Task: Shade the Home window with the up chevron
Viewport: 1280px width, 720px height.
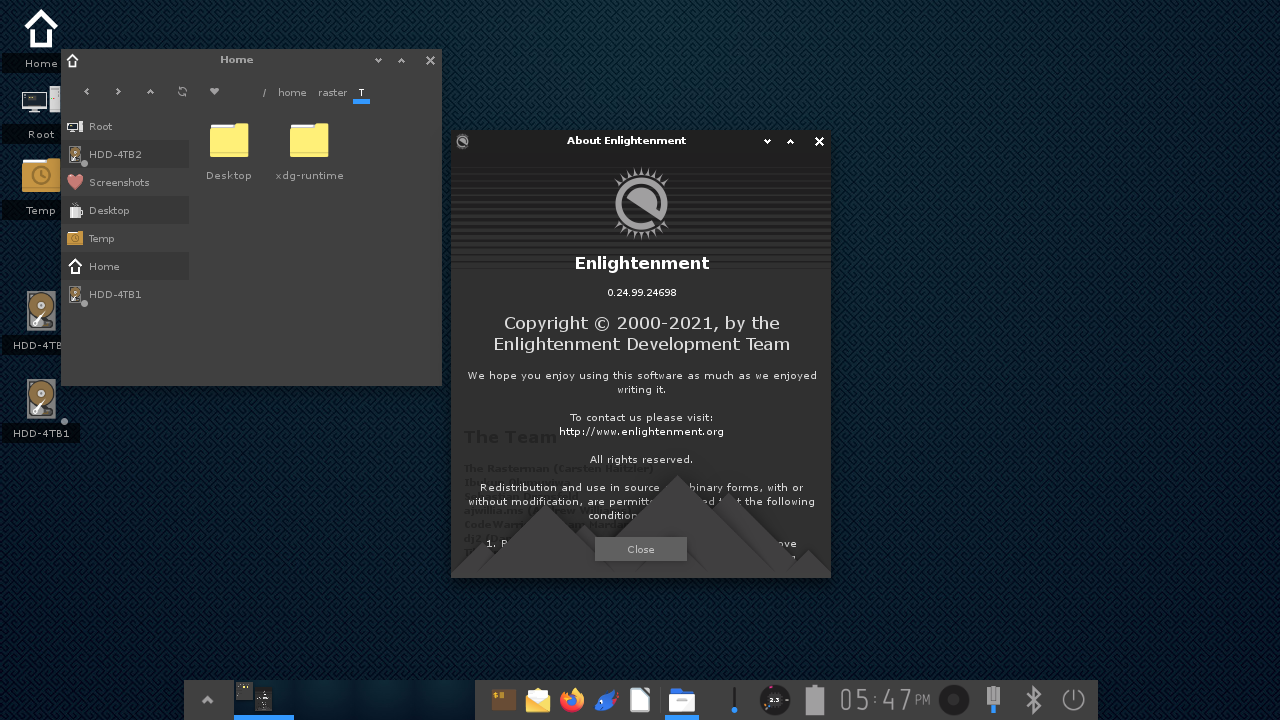Action: coord(400,60)
